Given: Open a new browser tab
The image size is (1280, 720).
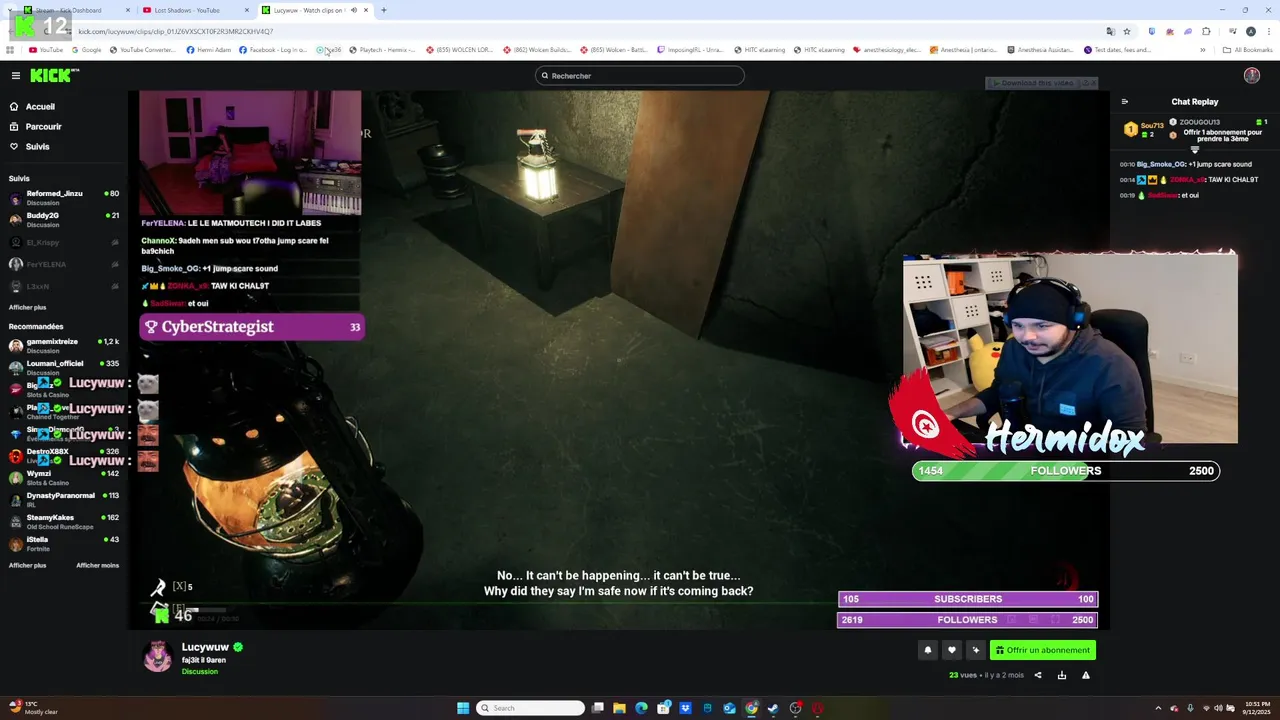Looking at the screenshot, I should click(x=383, y=10).
